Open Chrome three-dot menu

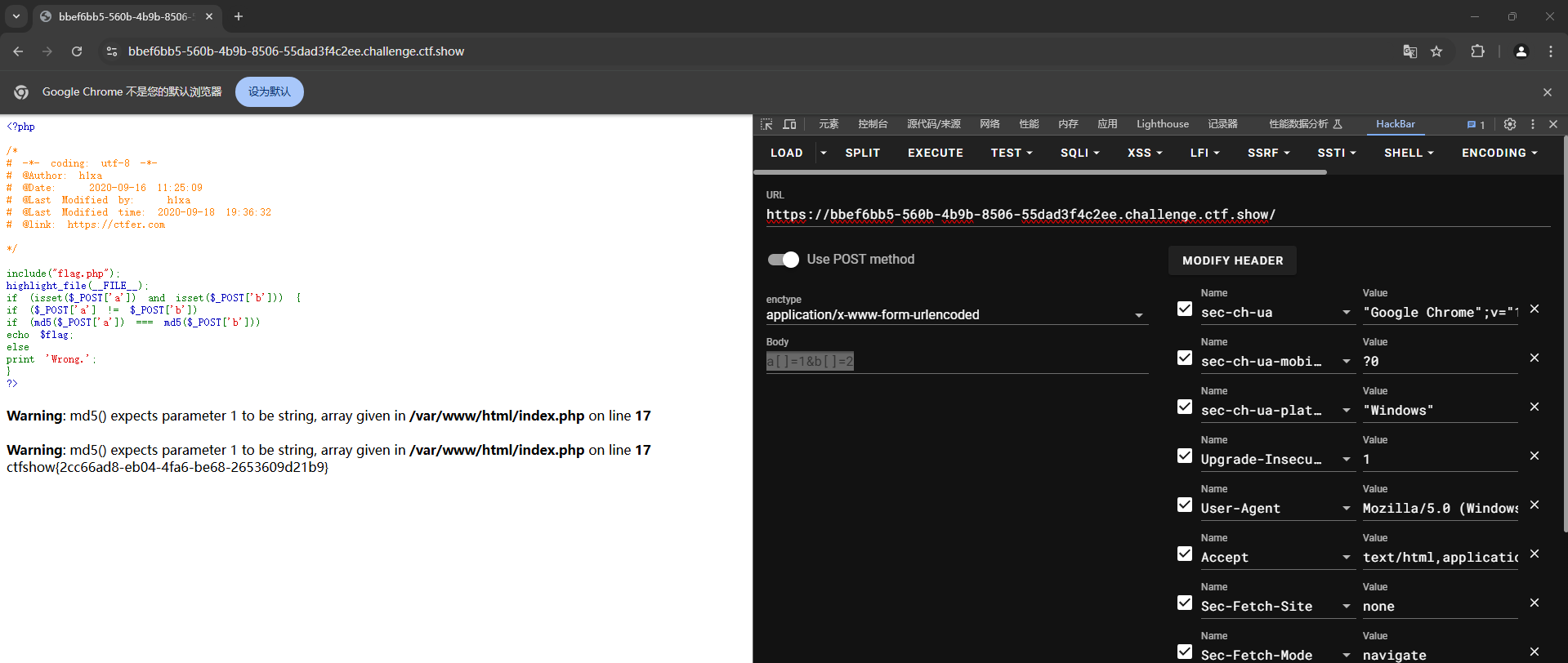coord(1550,51)
